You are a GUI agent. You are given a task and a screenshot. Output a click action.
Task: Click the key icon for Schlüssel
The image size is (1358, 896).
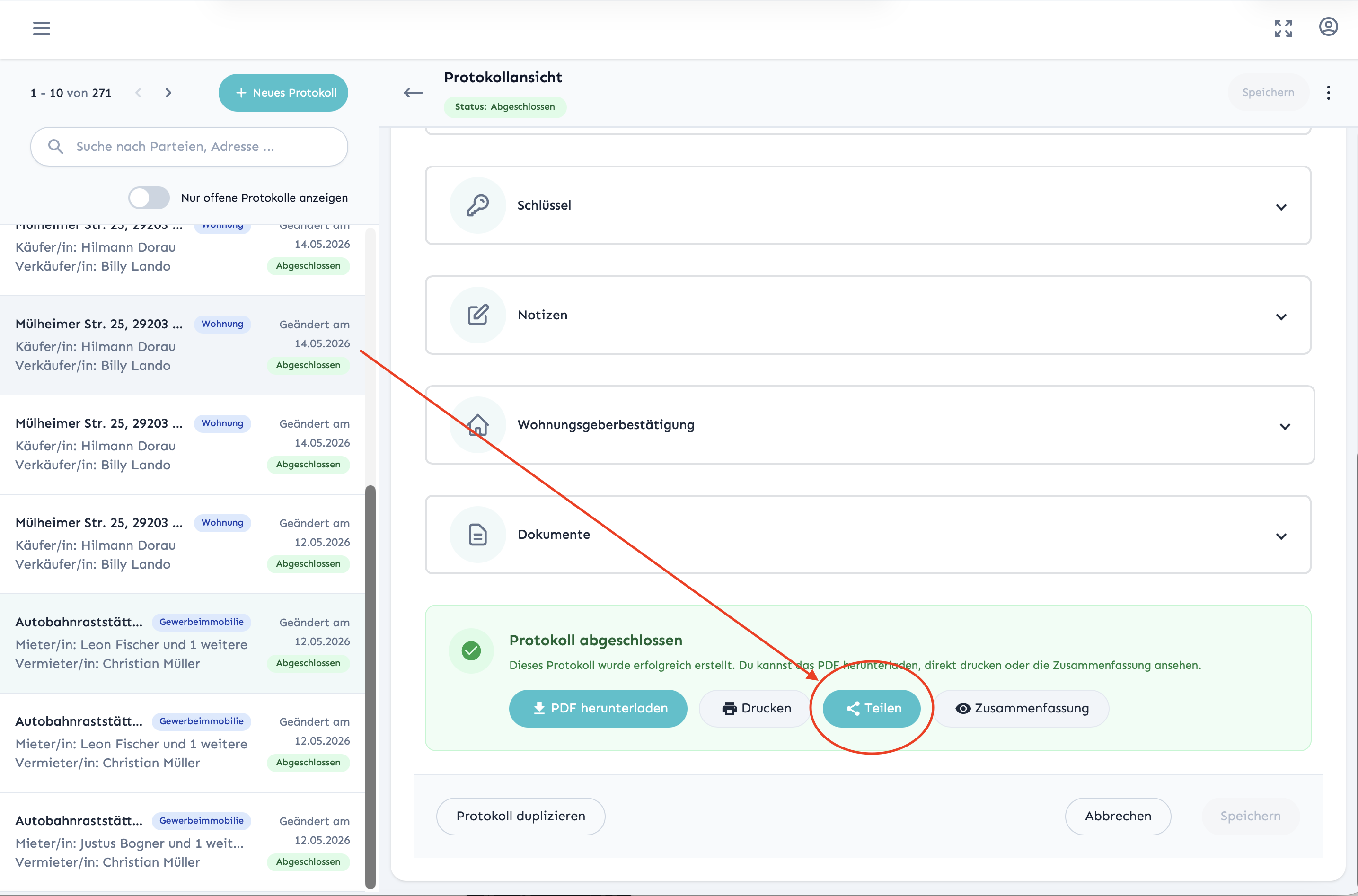click(478, 205)
